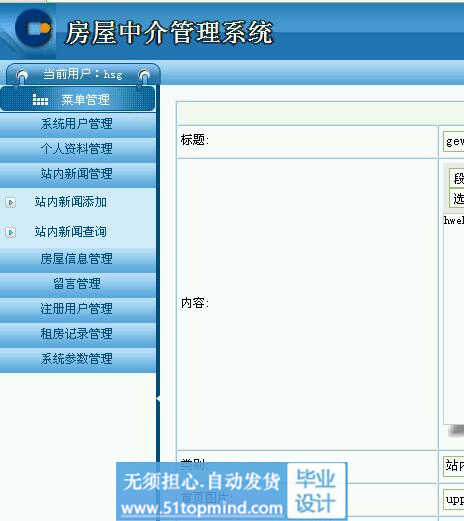This screenshot has width=464, height=521.
Task: Open the 站内新闻查询 page
Action: tap(71, 232)
